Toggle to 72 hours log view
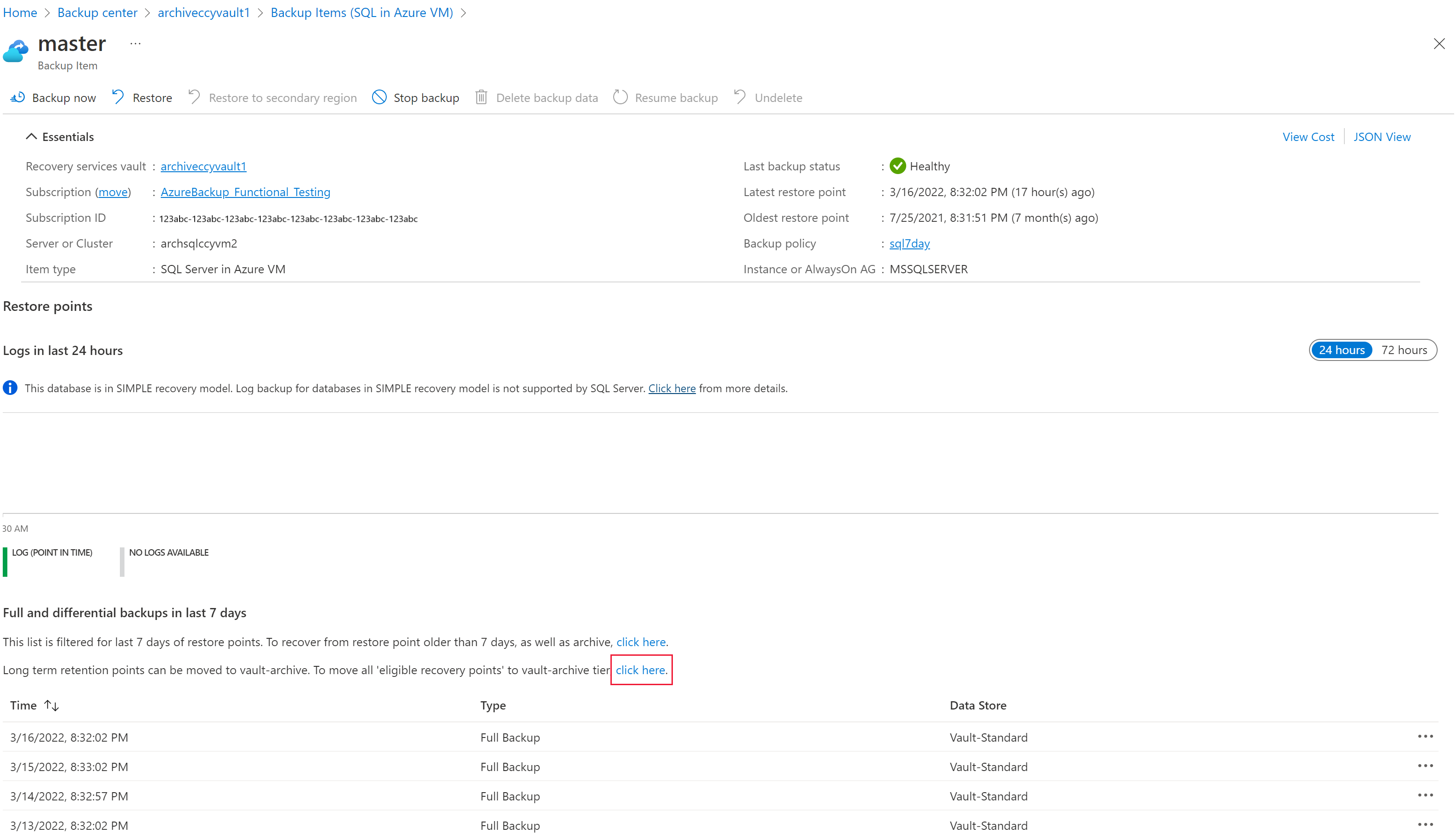This screenshot has height=839, width=1456. coord(1404,349)
